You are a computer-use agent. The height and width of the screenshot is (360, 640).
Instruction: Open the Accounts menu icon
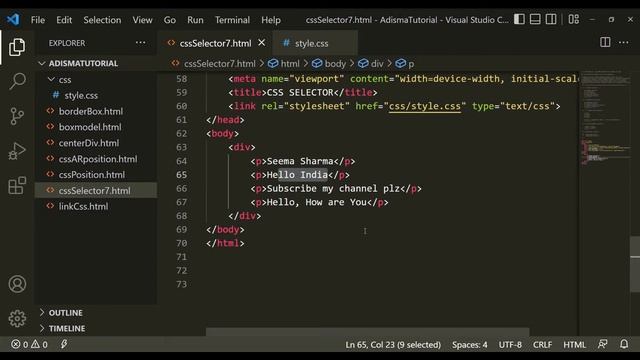tap(17, 284)
